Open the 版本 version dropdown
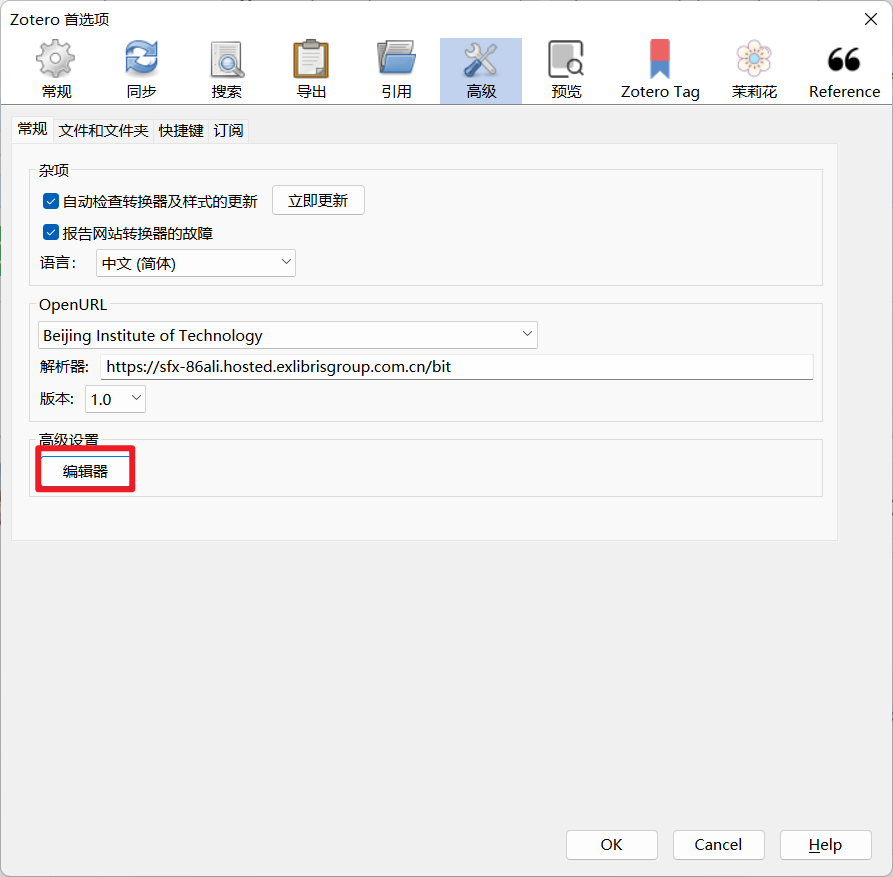 114,397
